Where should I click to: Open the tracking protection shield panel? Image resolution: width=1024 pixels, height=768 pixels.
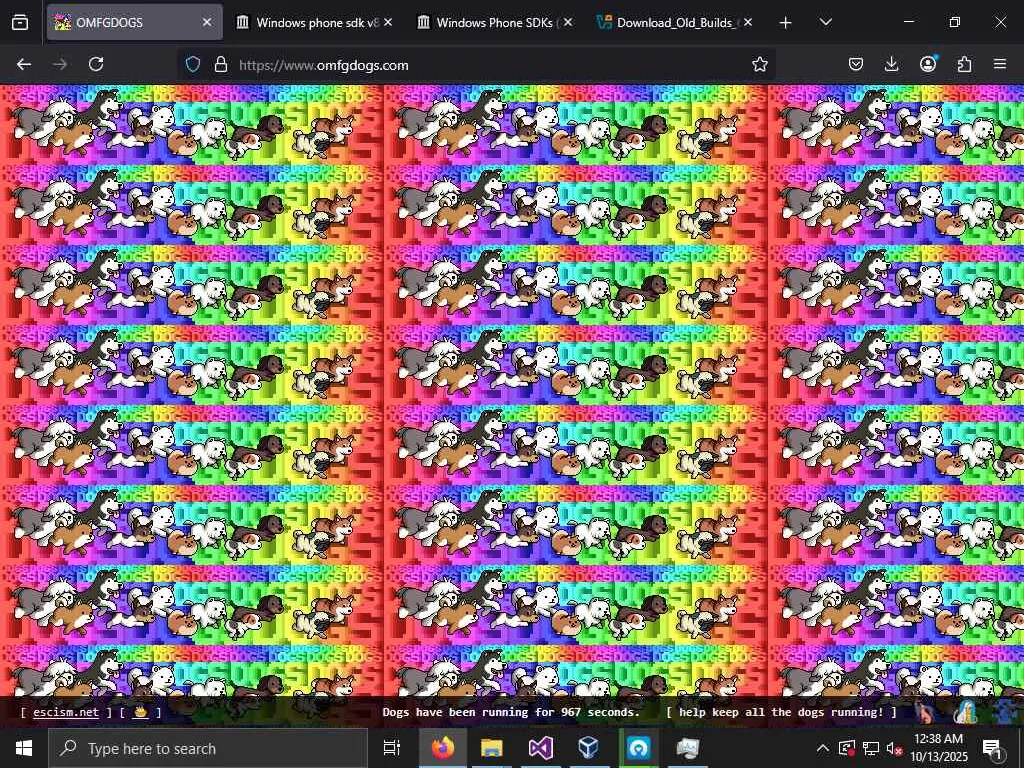pos(193,65)
